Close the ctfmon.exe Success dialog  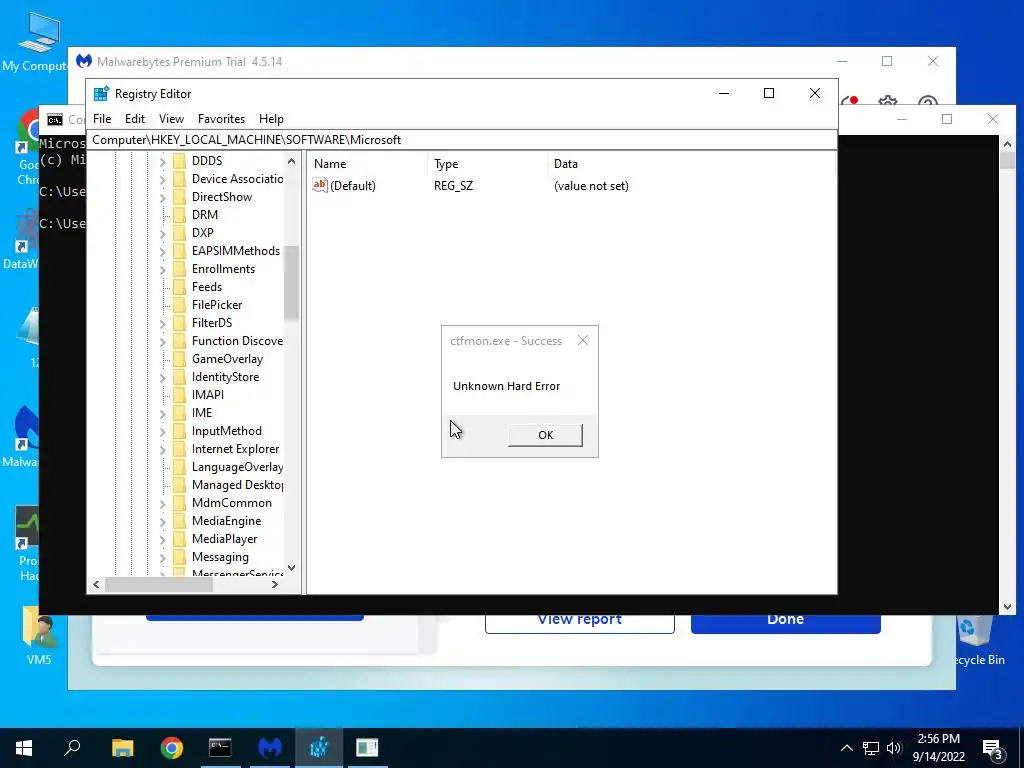point(583,340)
